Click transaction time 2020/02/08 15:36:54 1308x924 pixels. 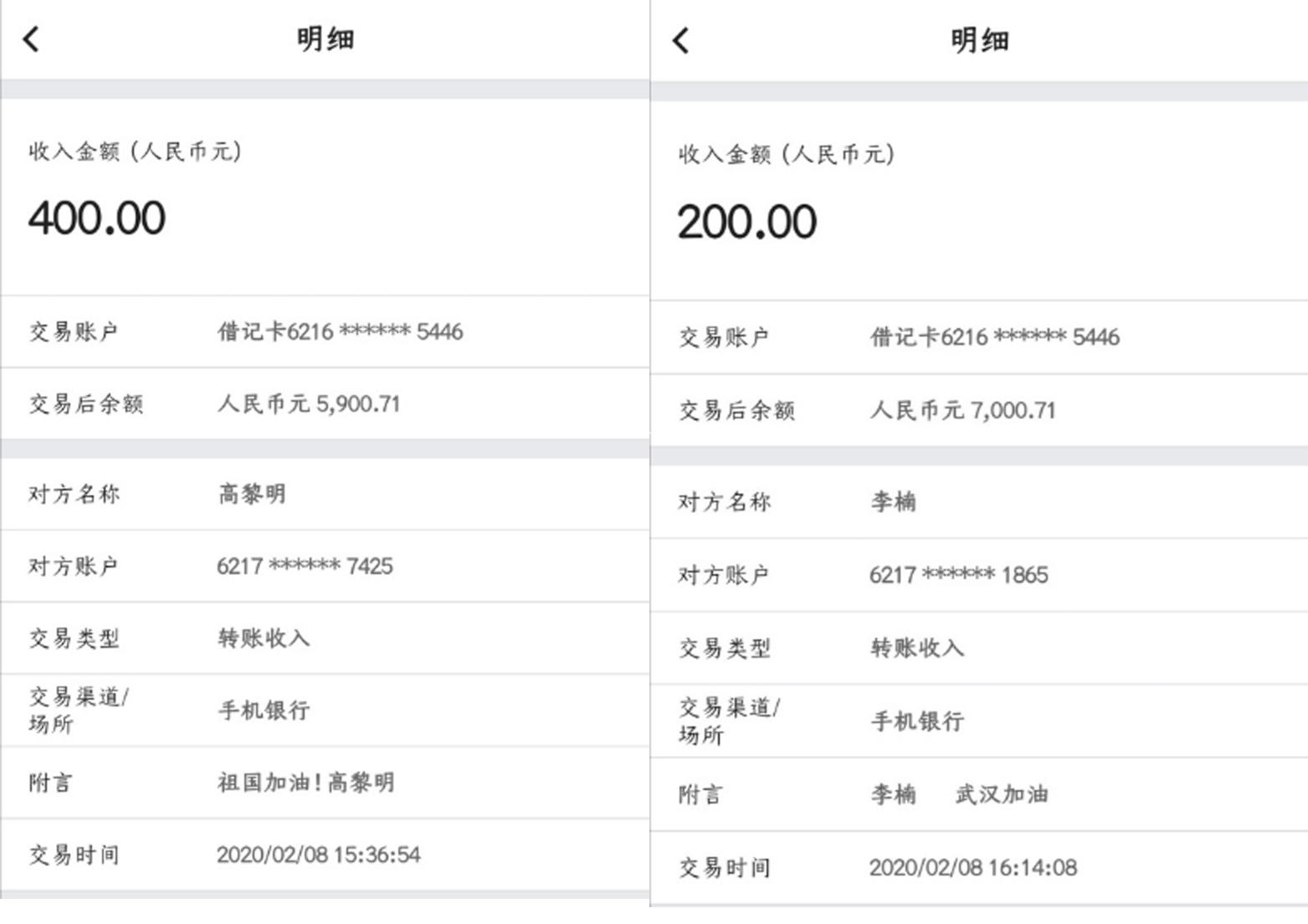318,855
